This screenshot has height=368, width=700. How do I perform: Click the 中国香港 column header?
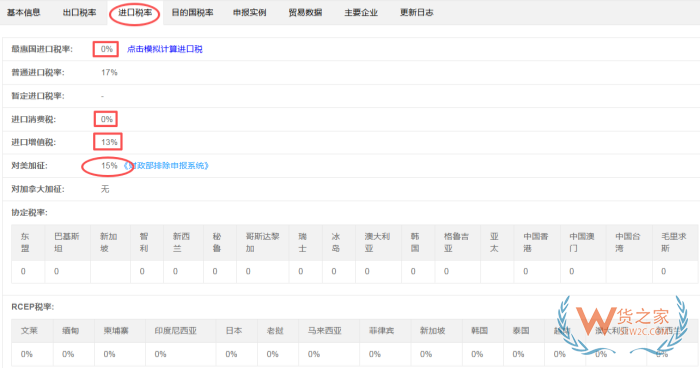tap(536, 242)
